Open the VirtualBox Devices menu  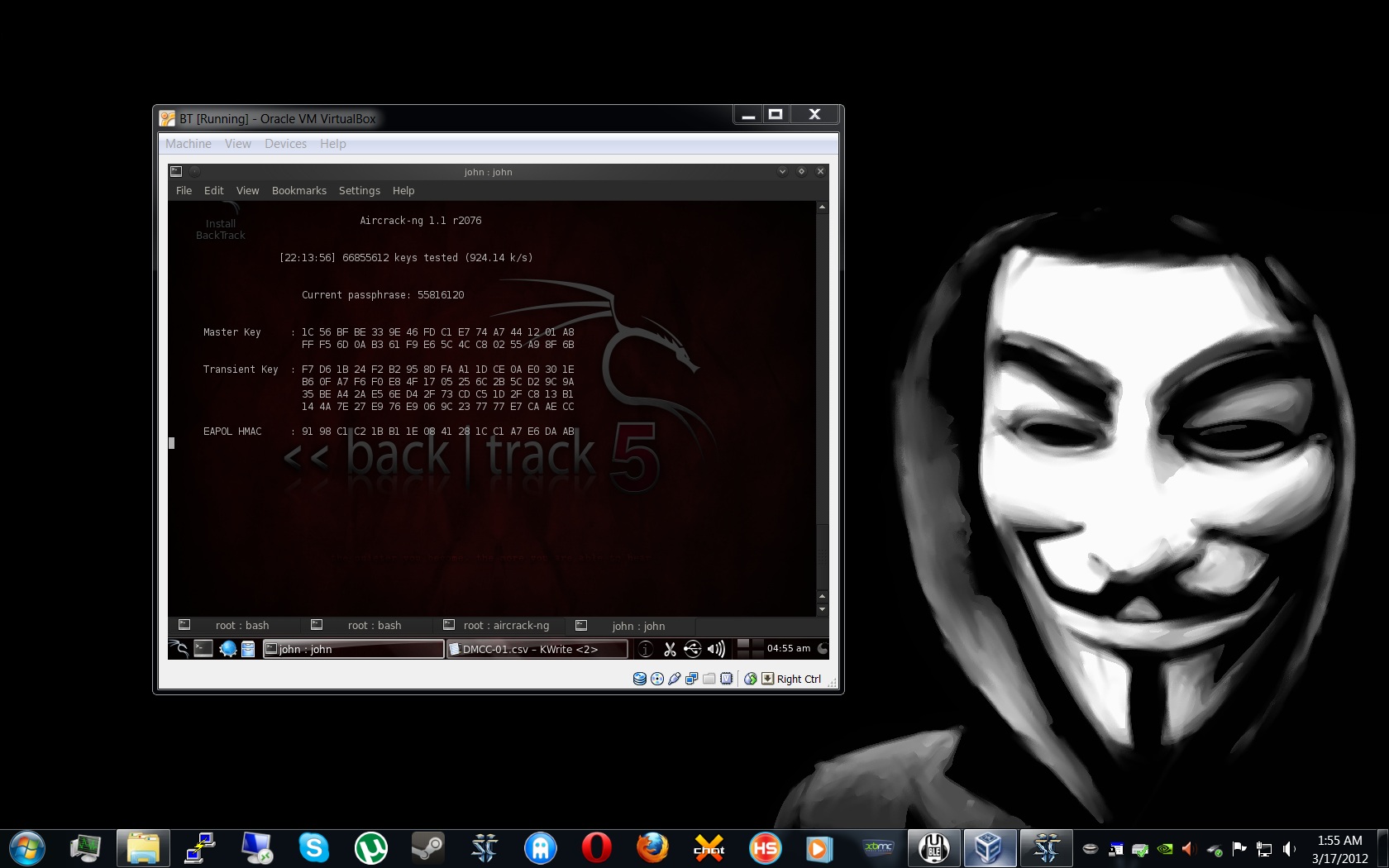click(286, 144)
